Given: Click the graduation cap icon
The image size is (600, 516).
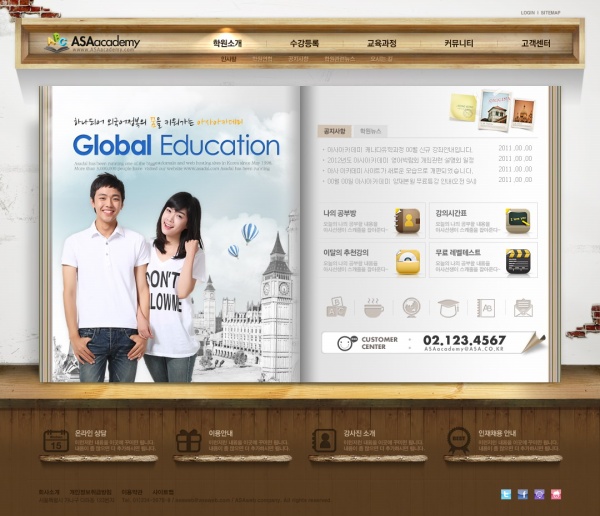Looking at the screenshot, I should tap(448, 308).
